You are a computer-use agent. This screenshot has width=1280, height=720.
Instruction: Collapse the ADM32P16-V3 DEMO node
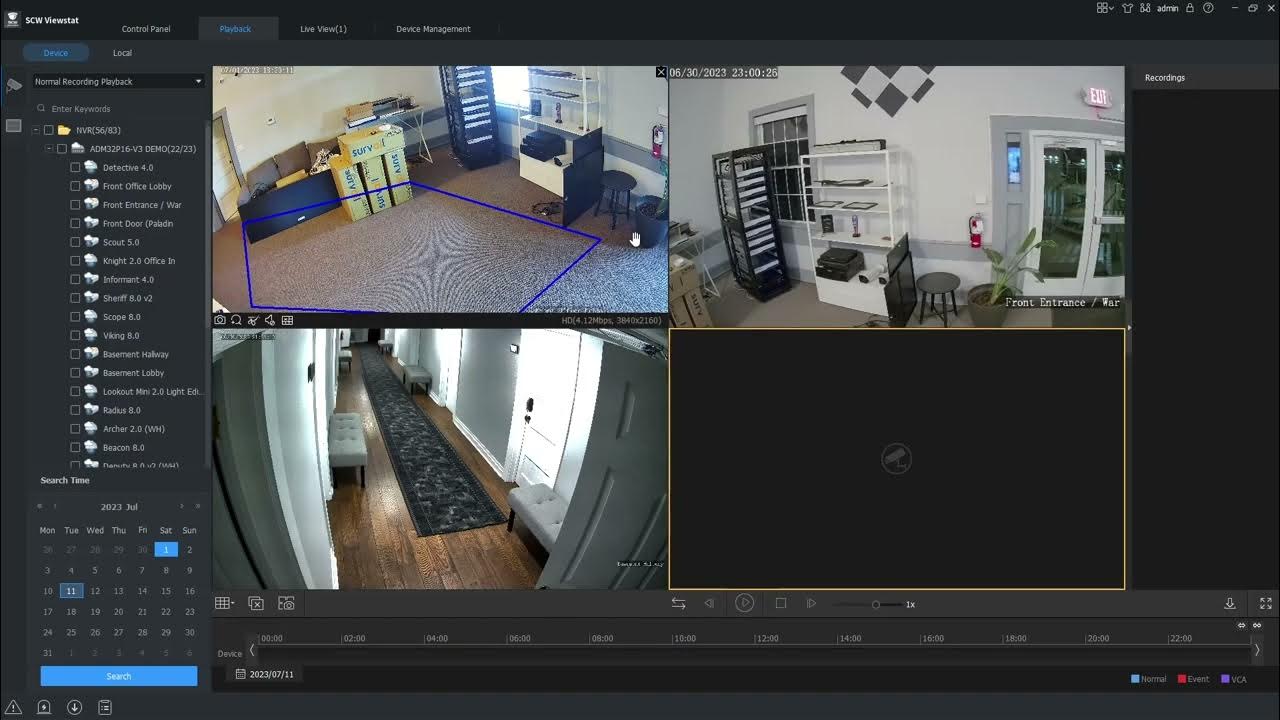(x=50, y=149)
